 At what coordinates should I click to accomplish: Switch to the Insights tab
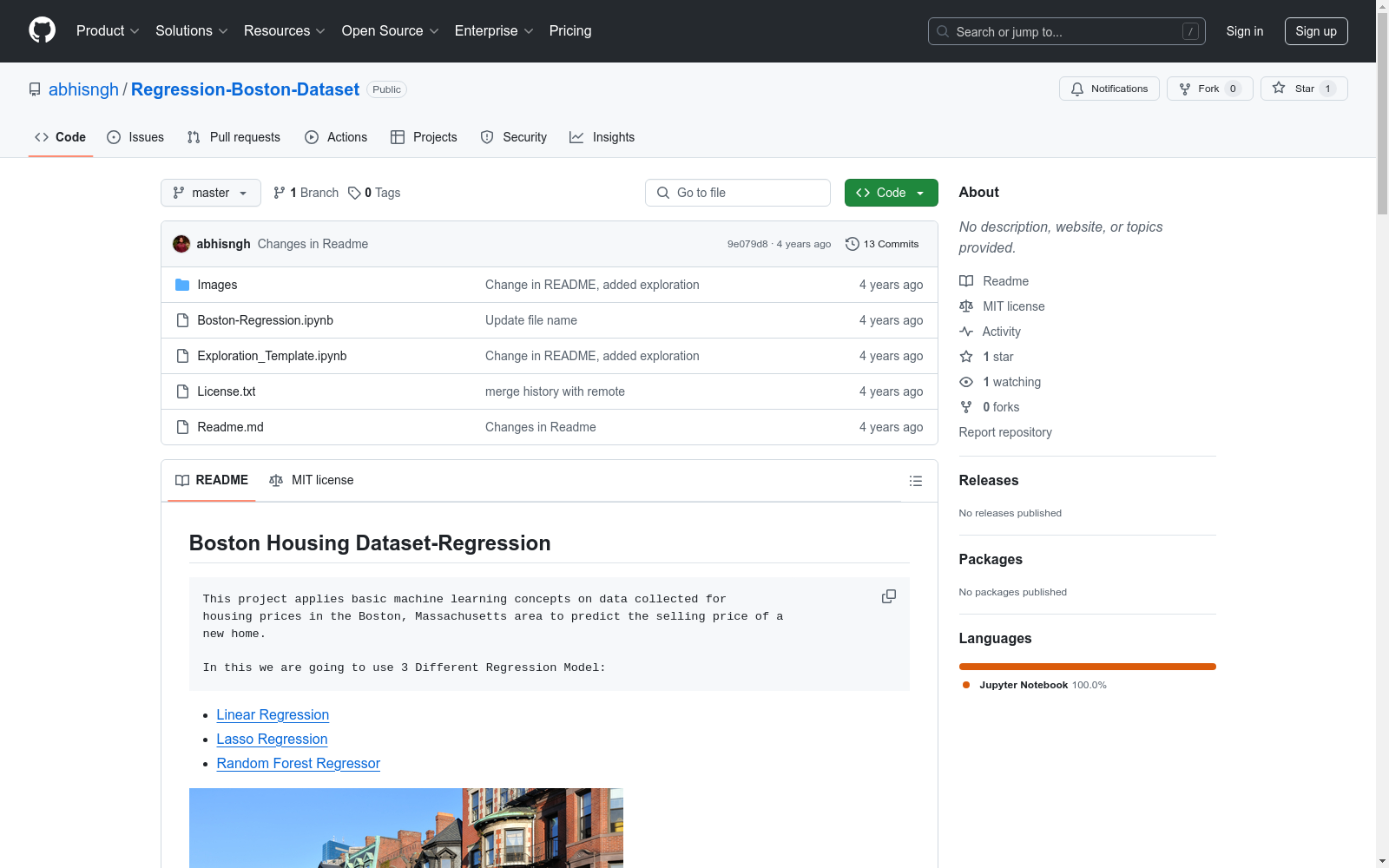602,137
